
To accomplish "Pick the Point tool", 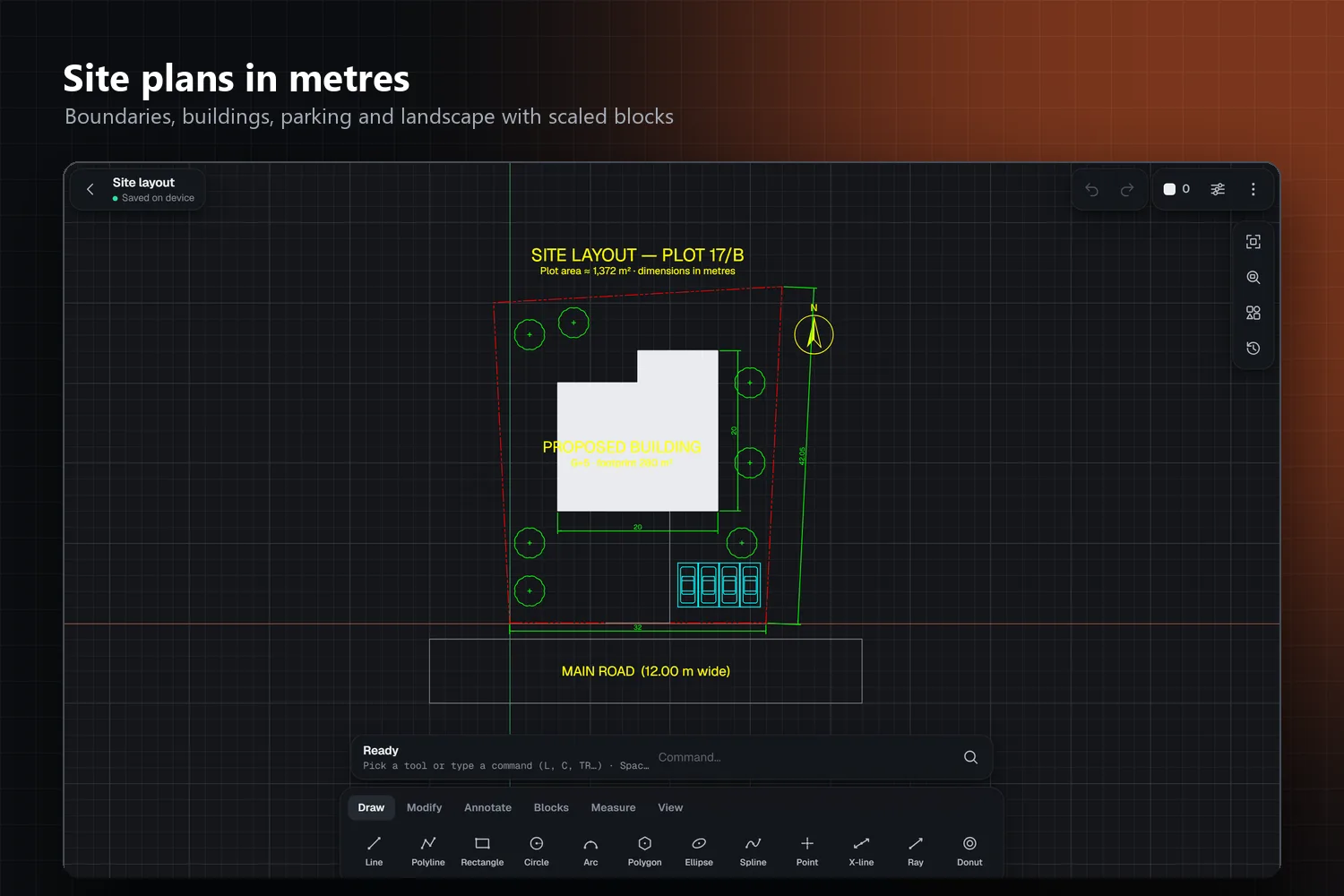I will click(x=807, y=851).
